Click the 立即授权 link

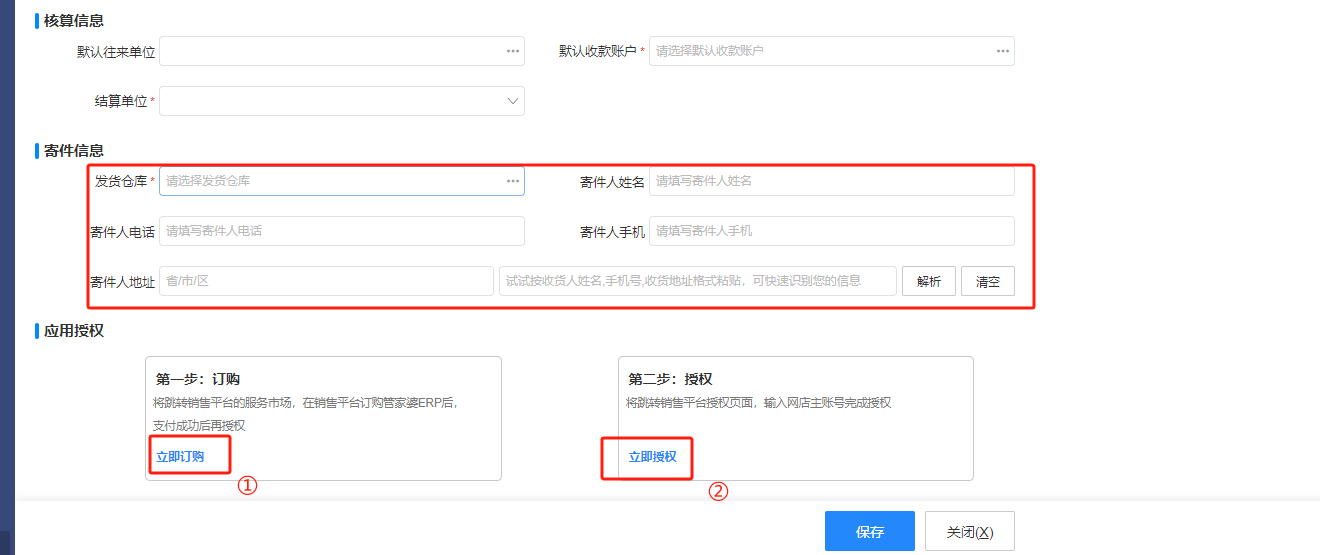[652, 457]
